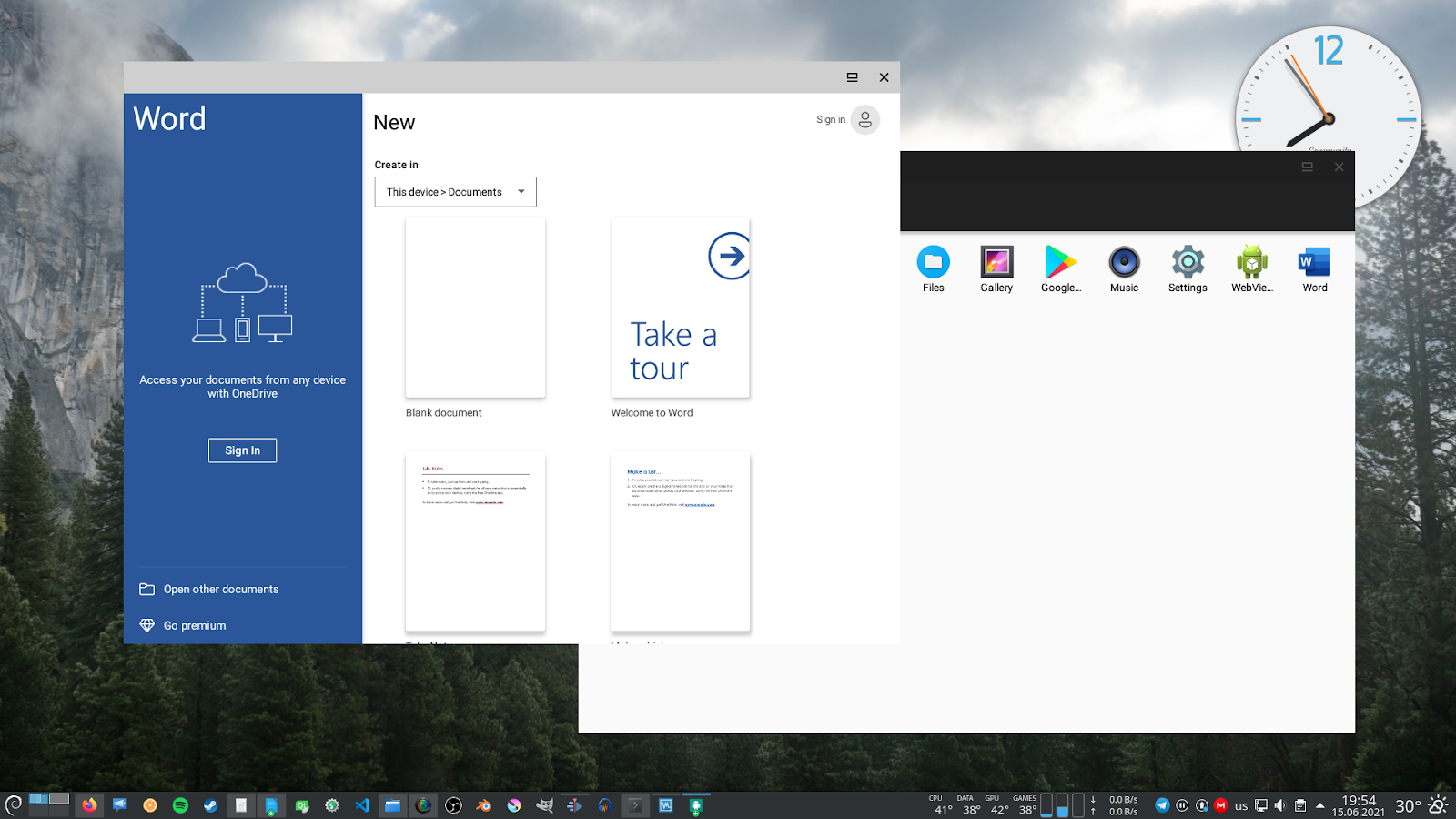Click the headphones audio app in taskbar

pos(604,805)
